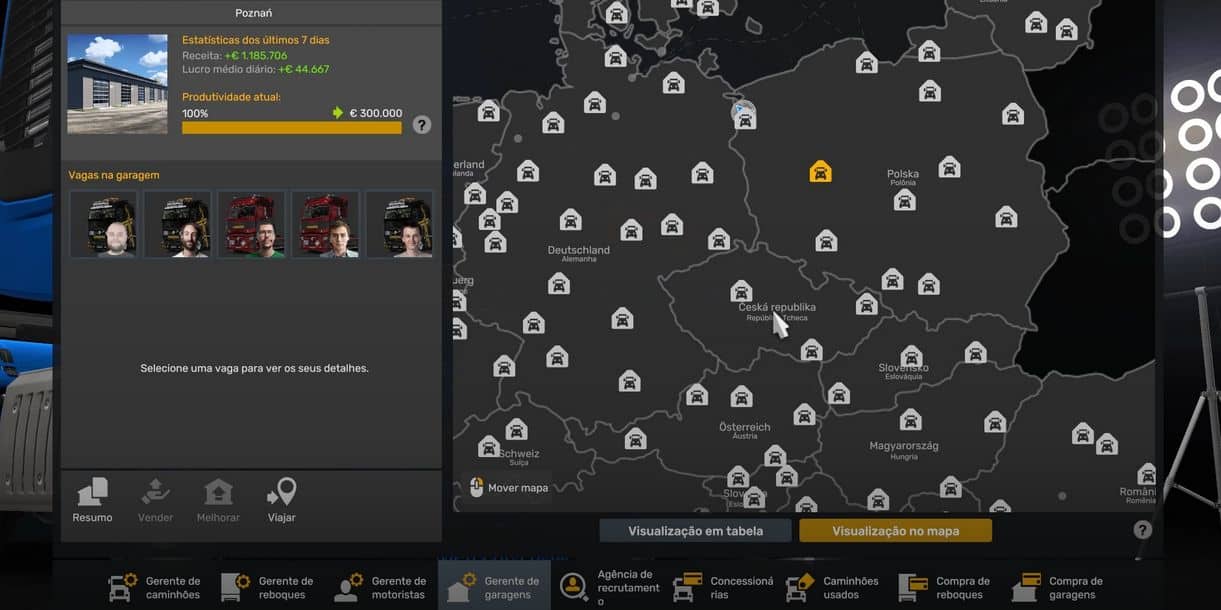1221x610 pixels.
Task: Click the Viajar travel icon
Action: (x=281, y=500)
